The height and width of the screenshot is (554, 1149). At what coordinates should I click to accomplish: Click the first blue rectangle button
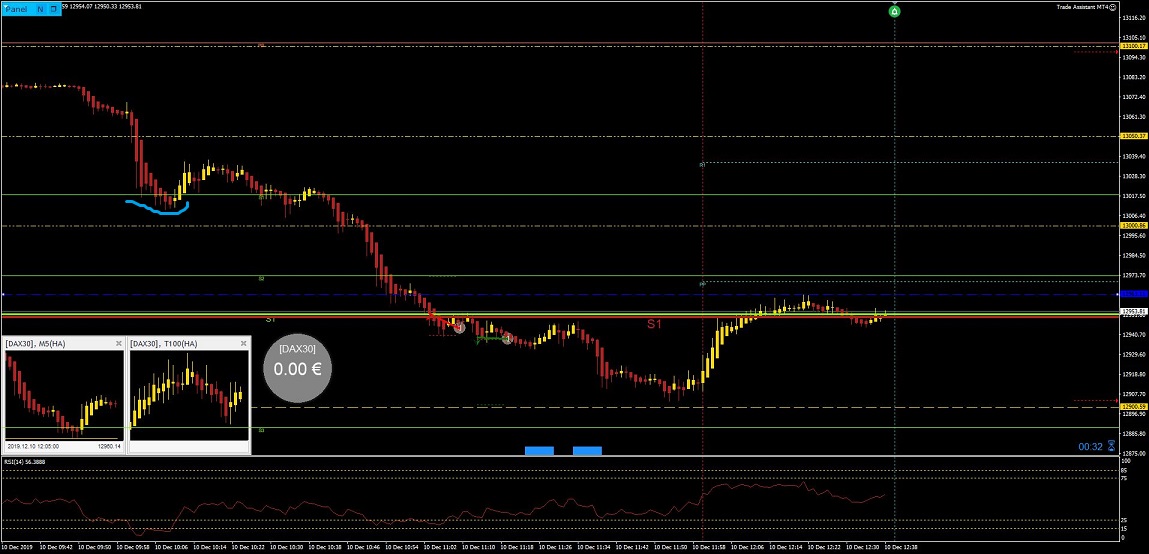539,451
